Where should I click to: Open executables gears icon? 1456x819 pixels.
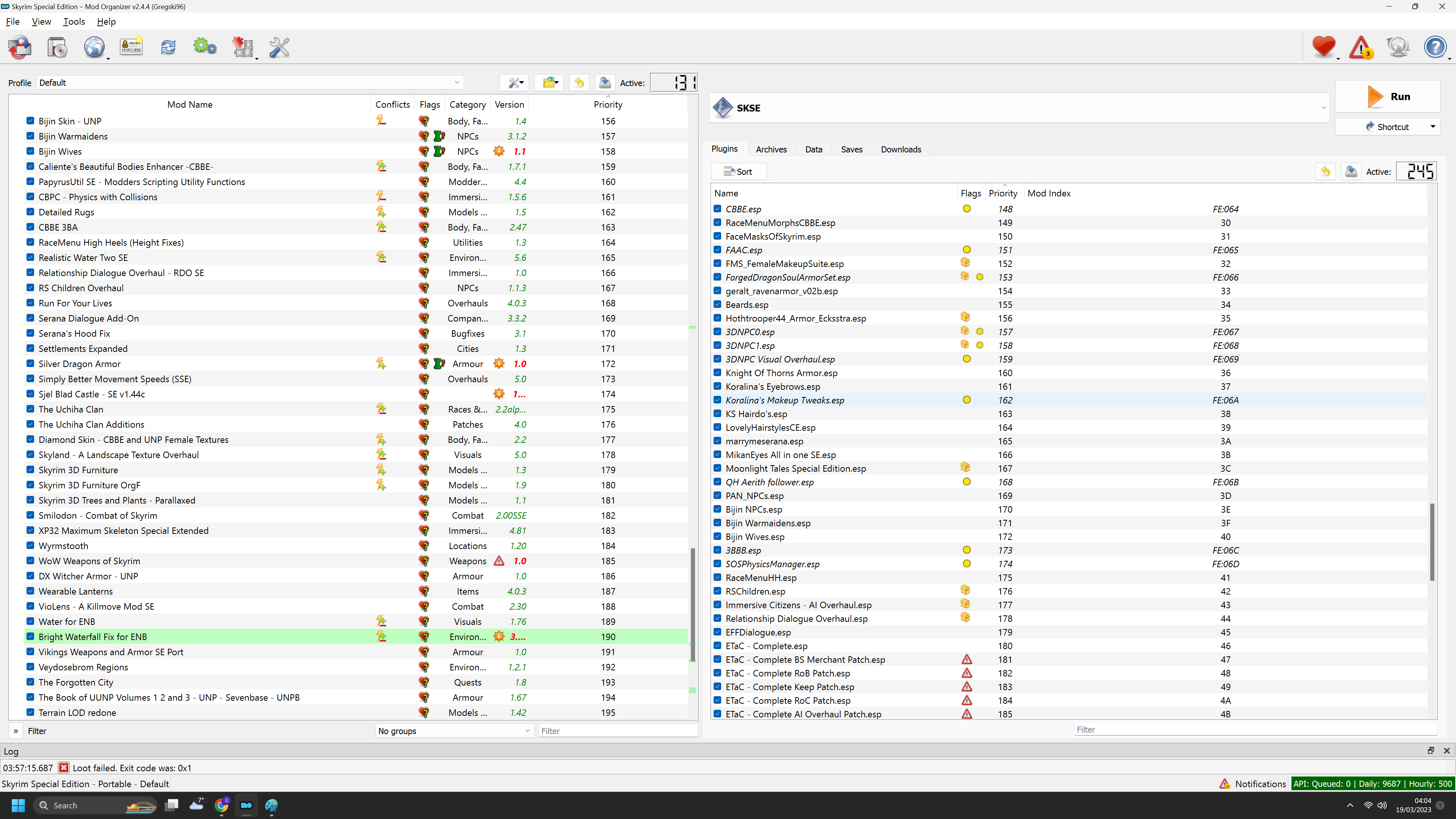pyautogui.click(x=205, y=47)
